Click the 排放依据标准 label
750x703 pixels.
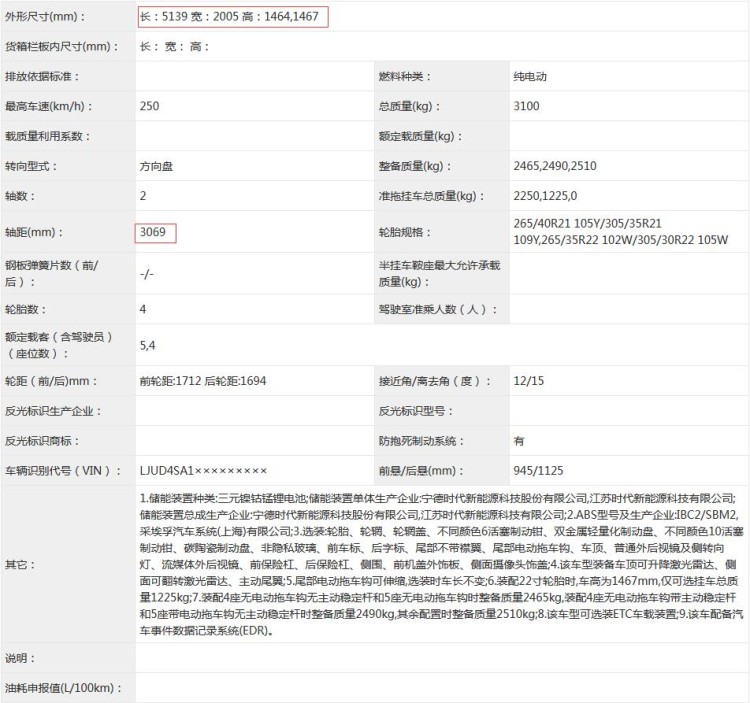pos(42,77)
